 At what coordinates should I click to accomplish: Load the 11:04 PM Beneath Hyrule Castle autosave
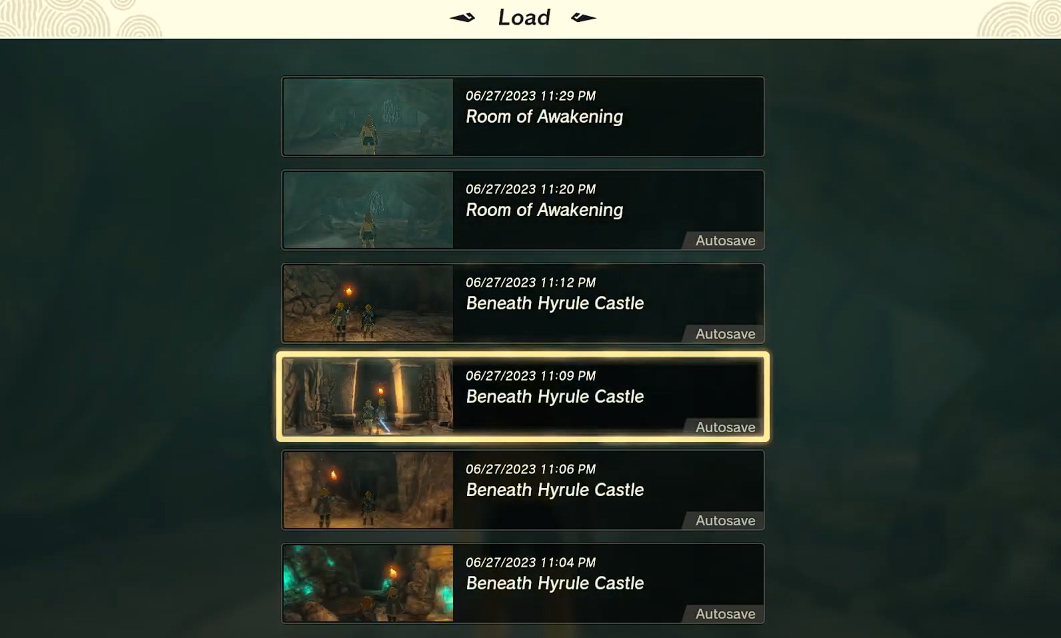point(523,583)
